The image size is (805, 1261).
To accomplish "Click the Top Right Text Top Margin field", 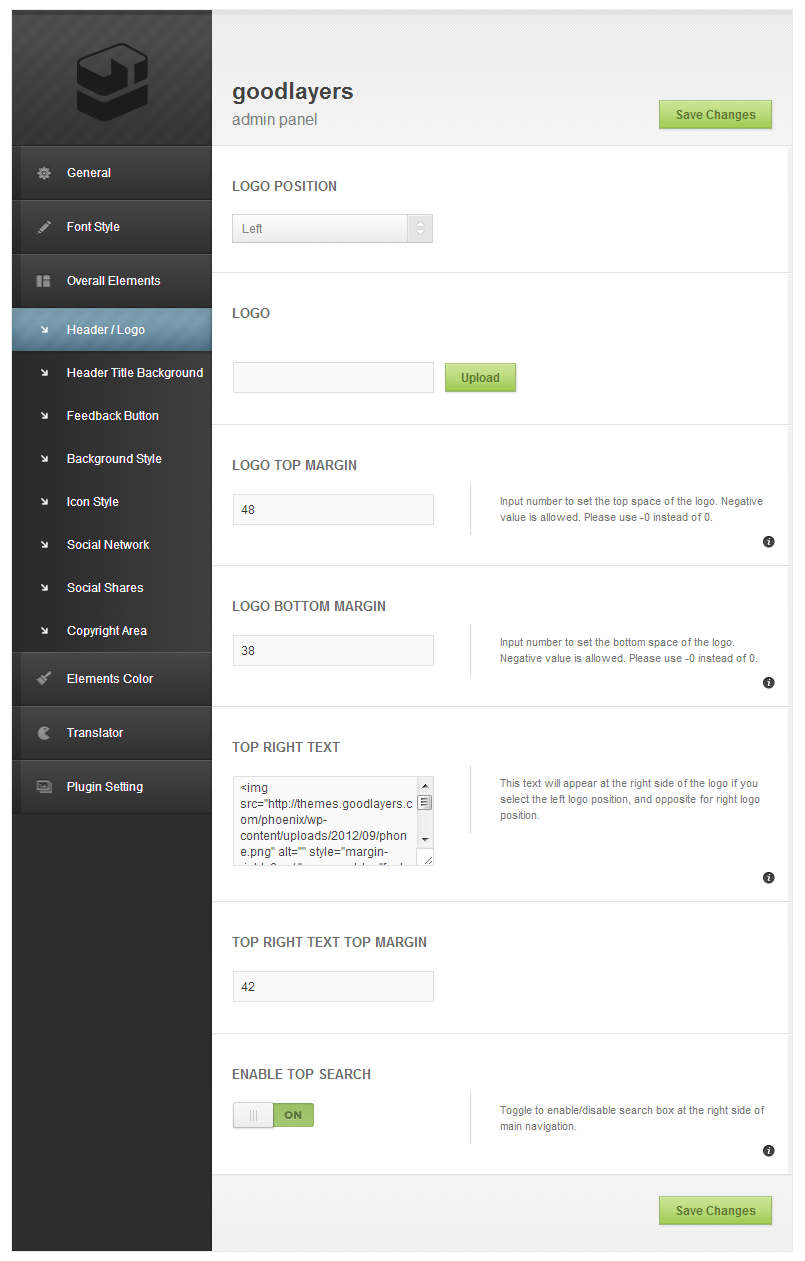I will coord(333,986).
